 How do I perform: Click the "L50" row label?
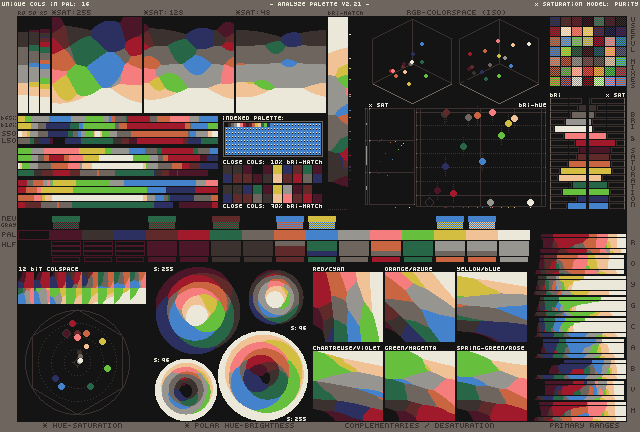click(9, 140)
